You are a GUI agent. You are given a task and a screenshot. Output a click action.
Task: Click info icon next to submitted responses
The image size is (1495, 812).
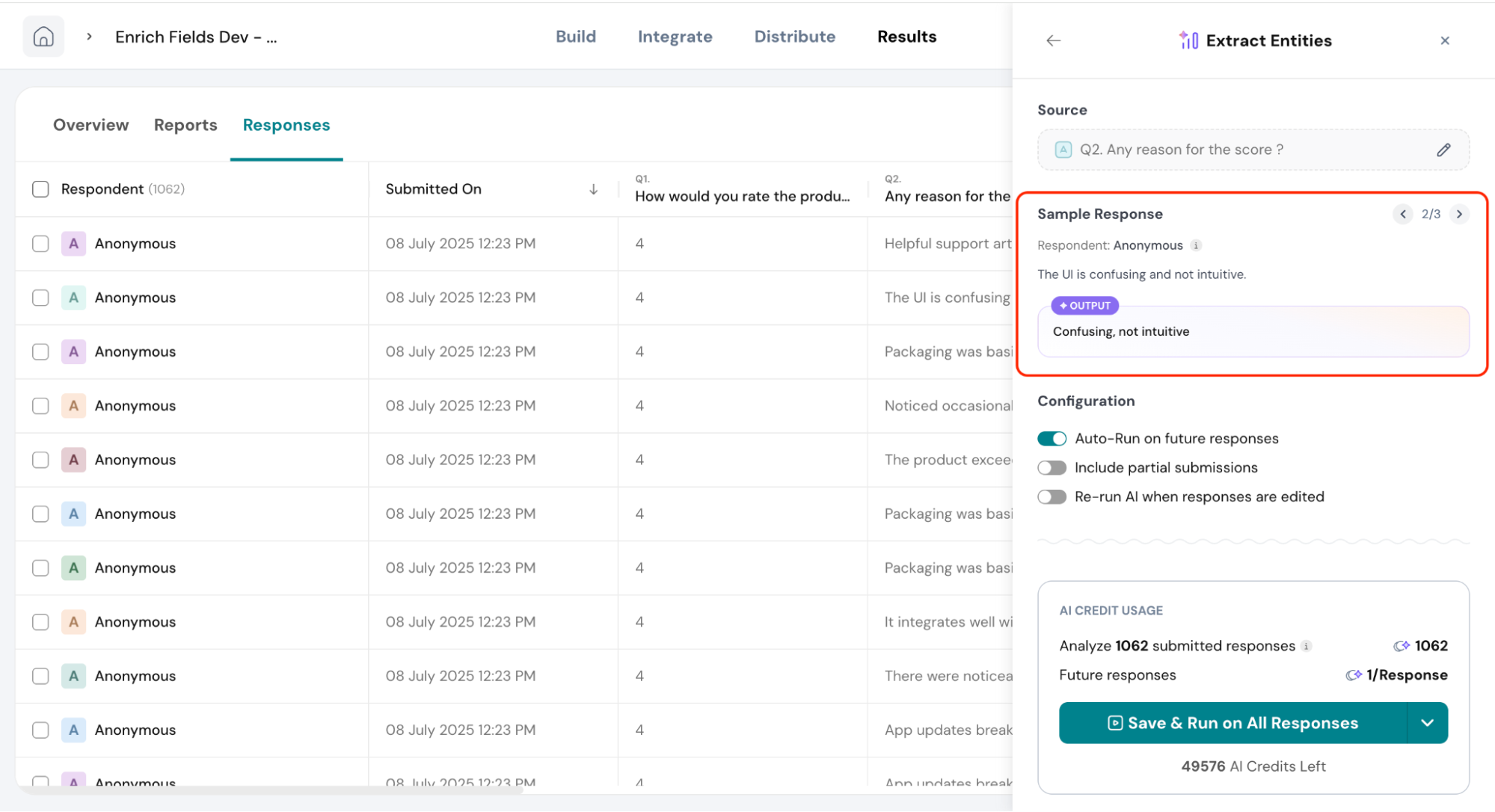(x=1307, y=646)
